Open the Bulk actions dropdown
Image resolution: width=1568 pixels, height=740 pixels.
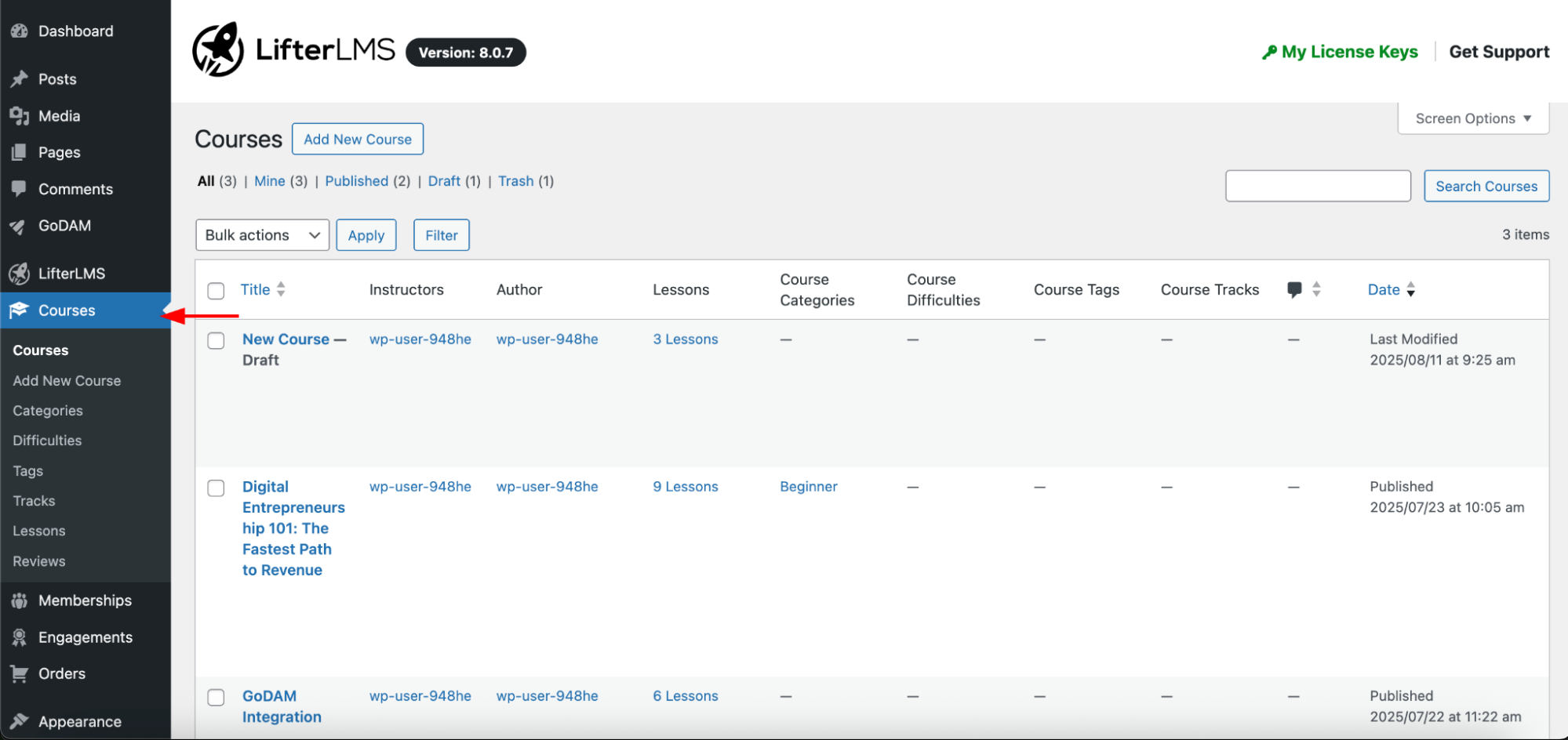point(262,235)
